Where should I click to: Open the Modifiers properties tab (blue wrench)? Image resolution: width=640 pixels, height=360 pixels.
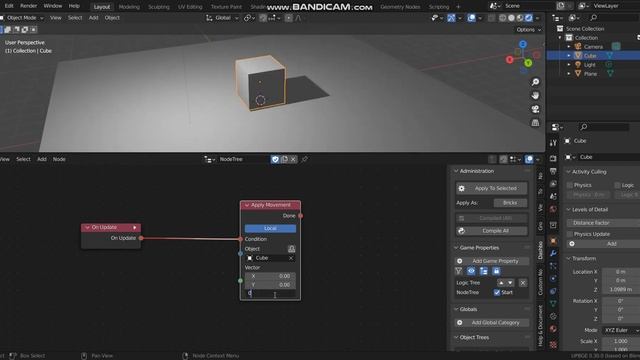coord(553,253)
